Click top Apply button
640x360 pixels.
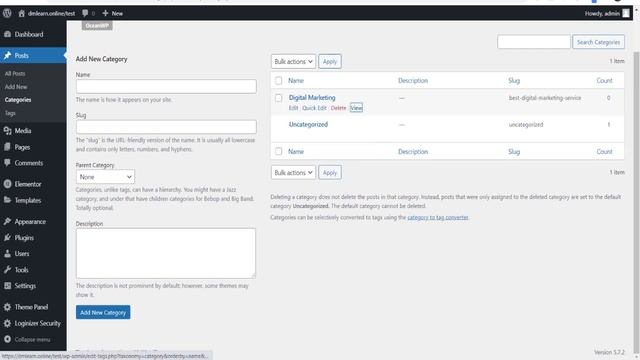pos(330,62)
